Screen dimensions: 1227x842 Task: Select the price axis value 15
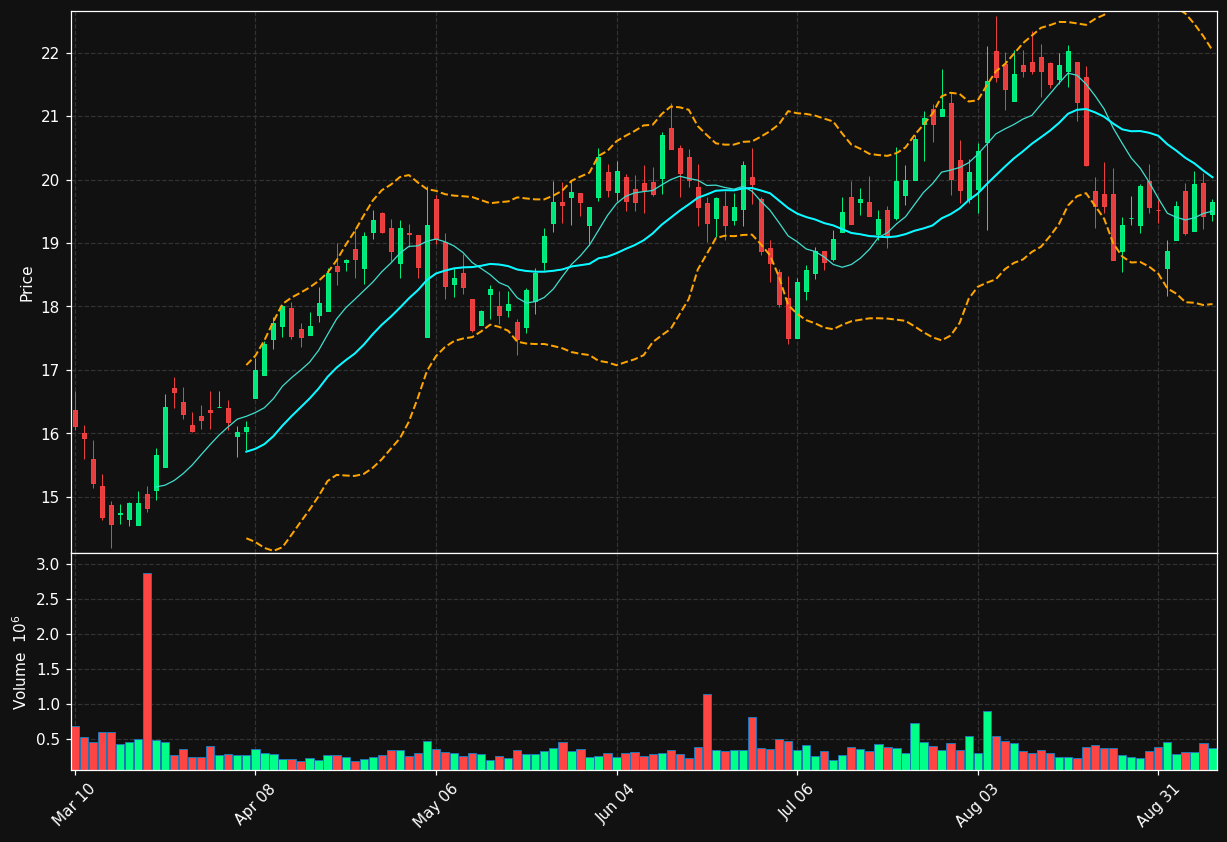(51, 498)
